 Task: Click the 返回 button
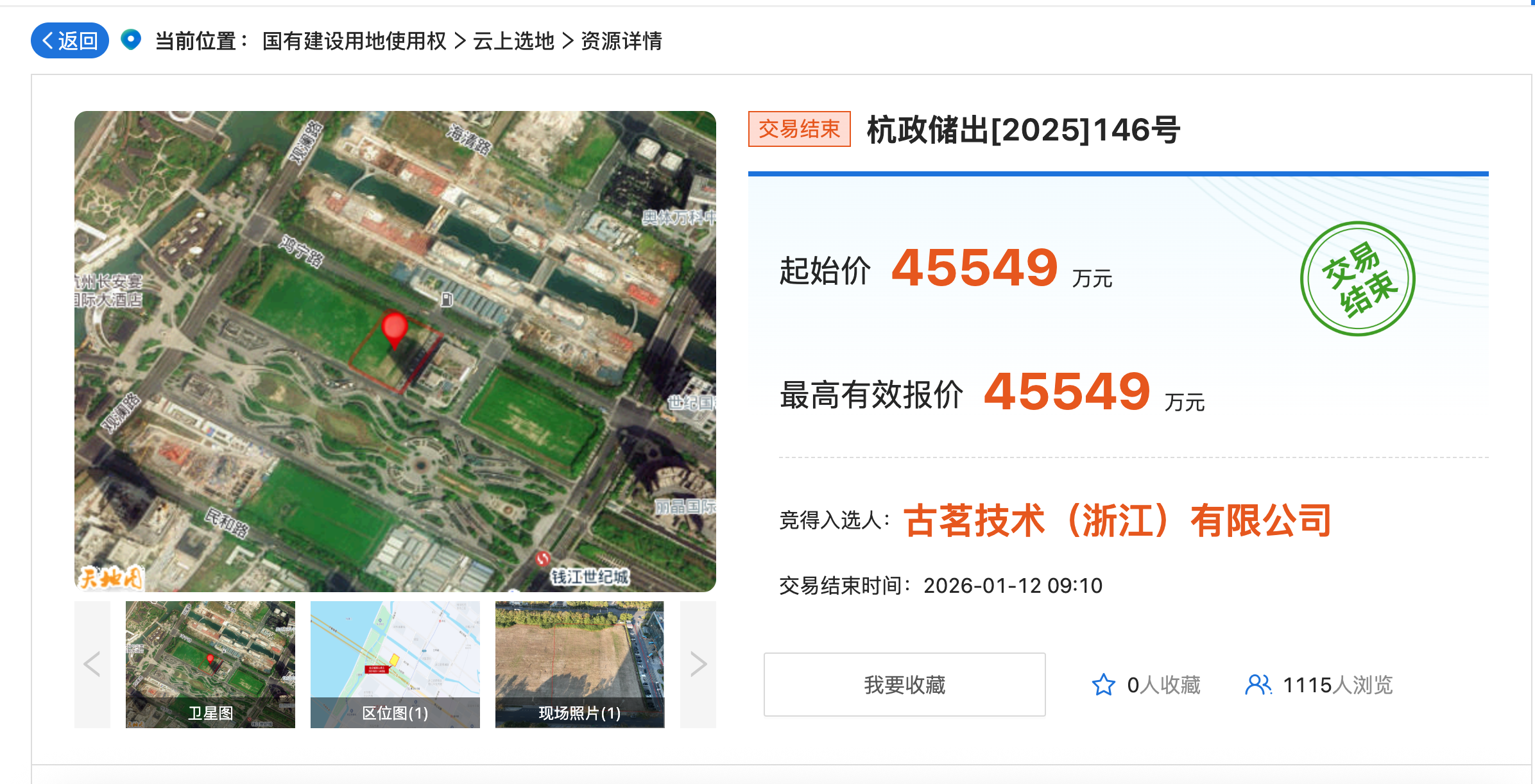click(69, 40)
